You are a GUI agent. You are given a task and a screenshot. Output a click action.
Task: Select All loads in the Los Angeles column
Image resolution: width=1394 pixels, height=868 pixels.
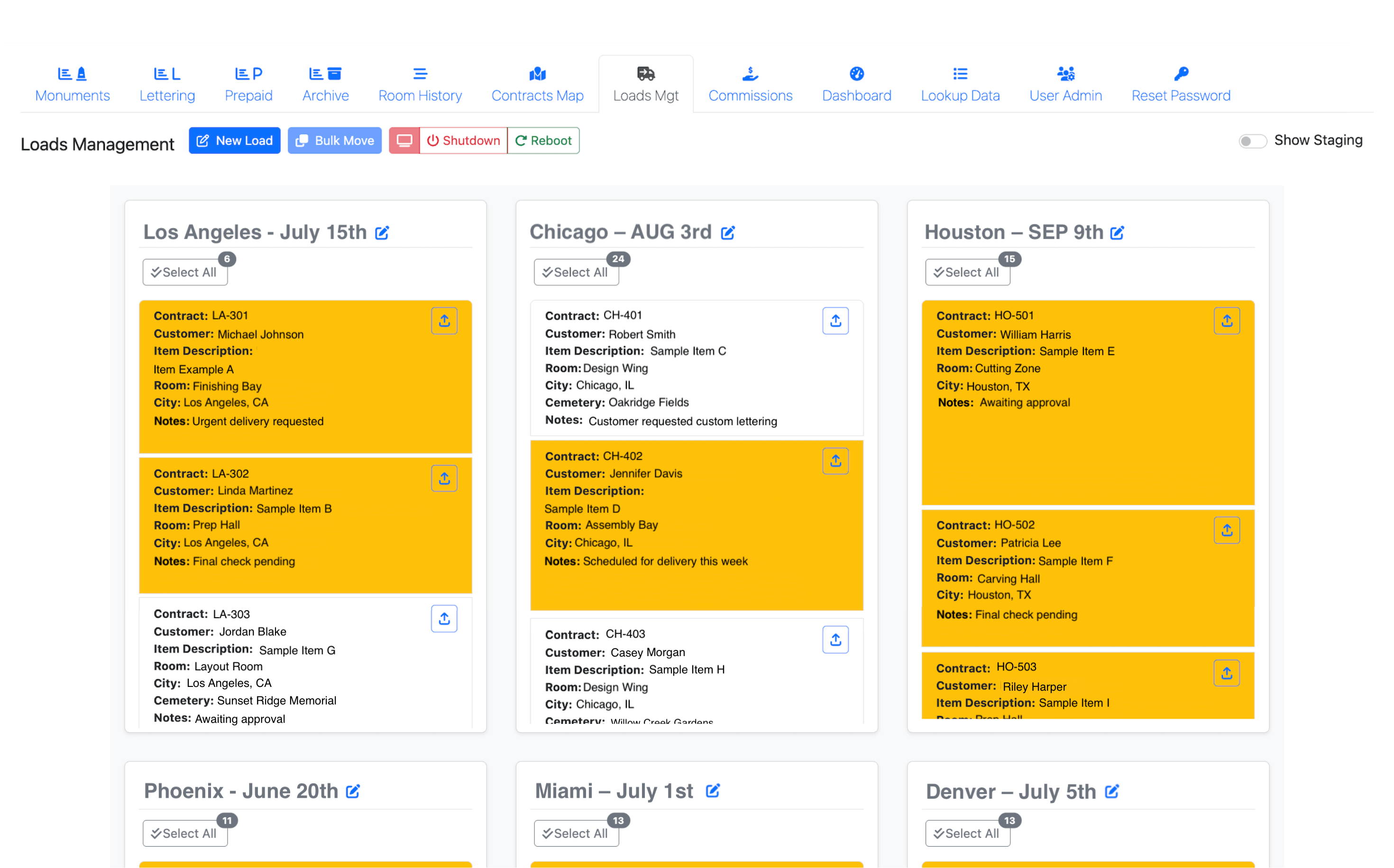click(x=185, y=272)
